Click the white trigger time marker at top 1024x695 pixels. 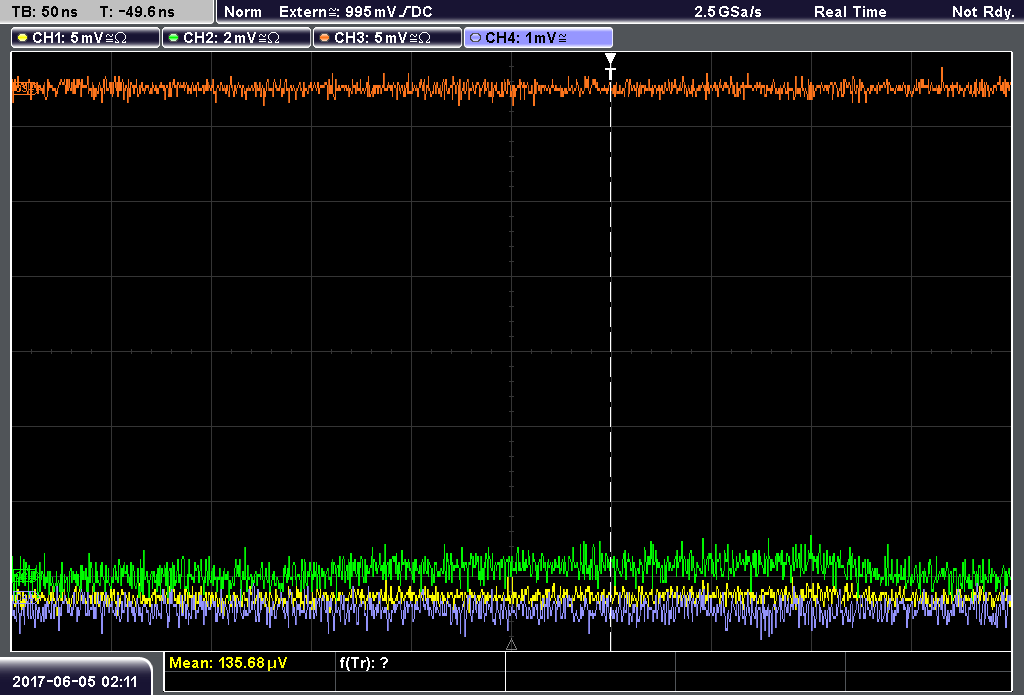[x=610, y=67]
